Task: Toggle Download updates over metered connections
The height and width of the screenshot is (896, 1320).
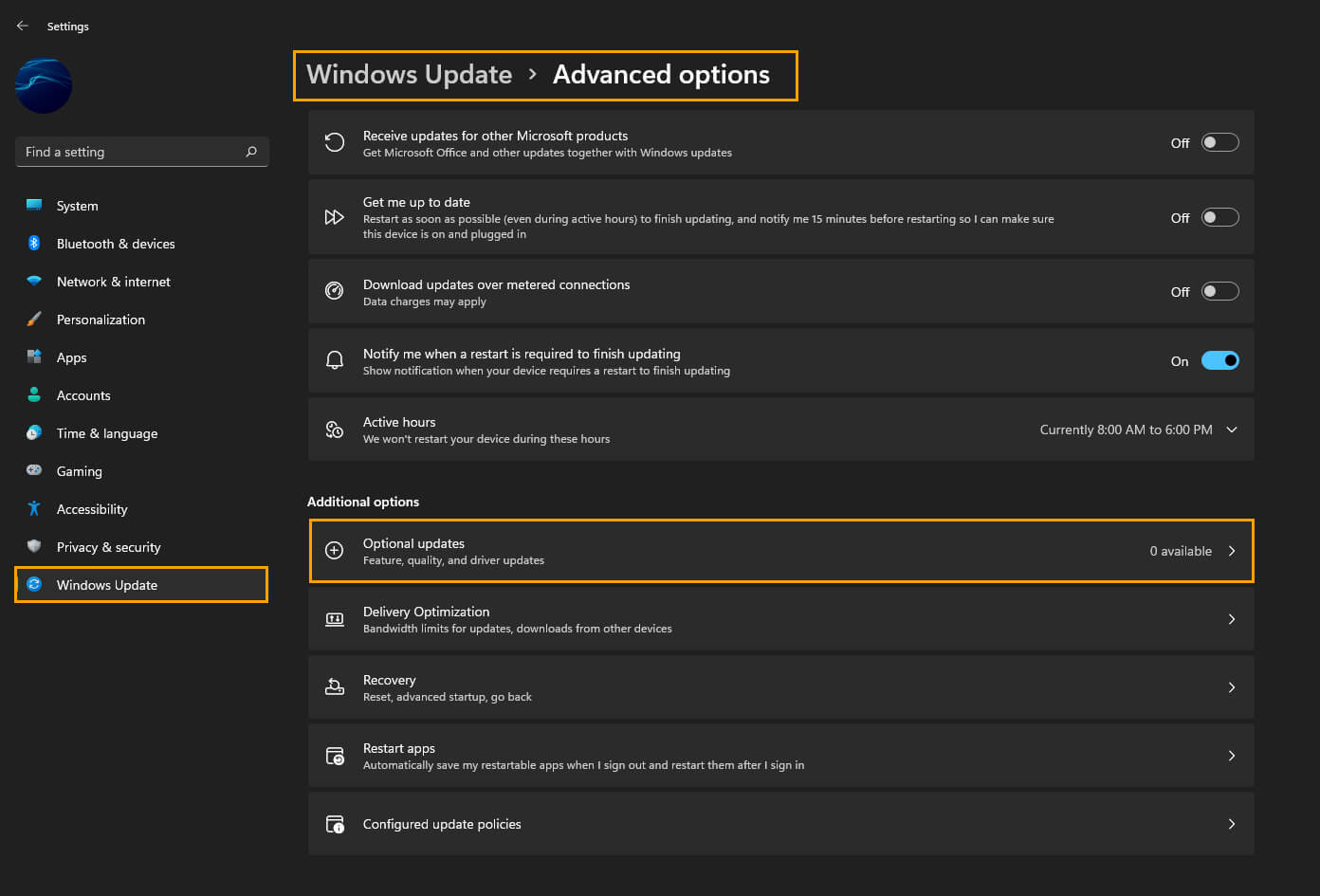Action: click(x=1219, y=291)
